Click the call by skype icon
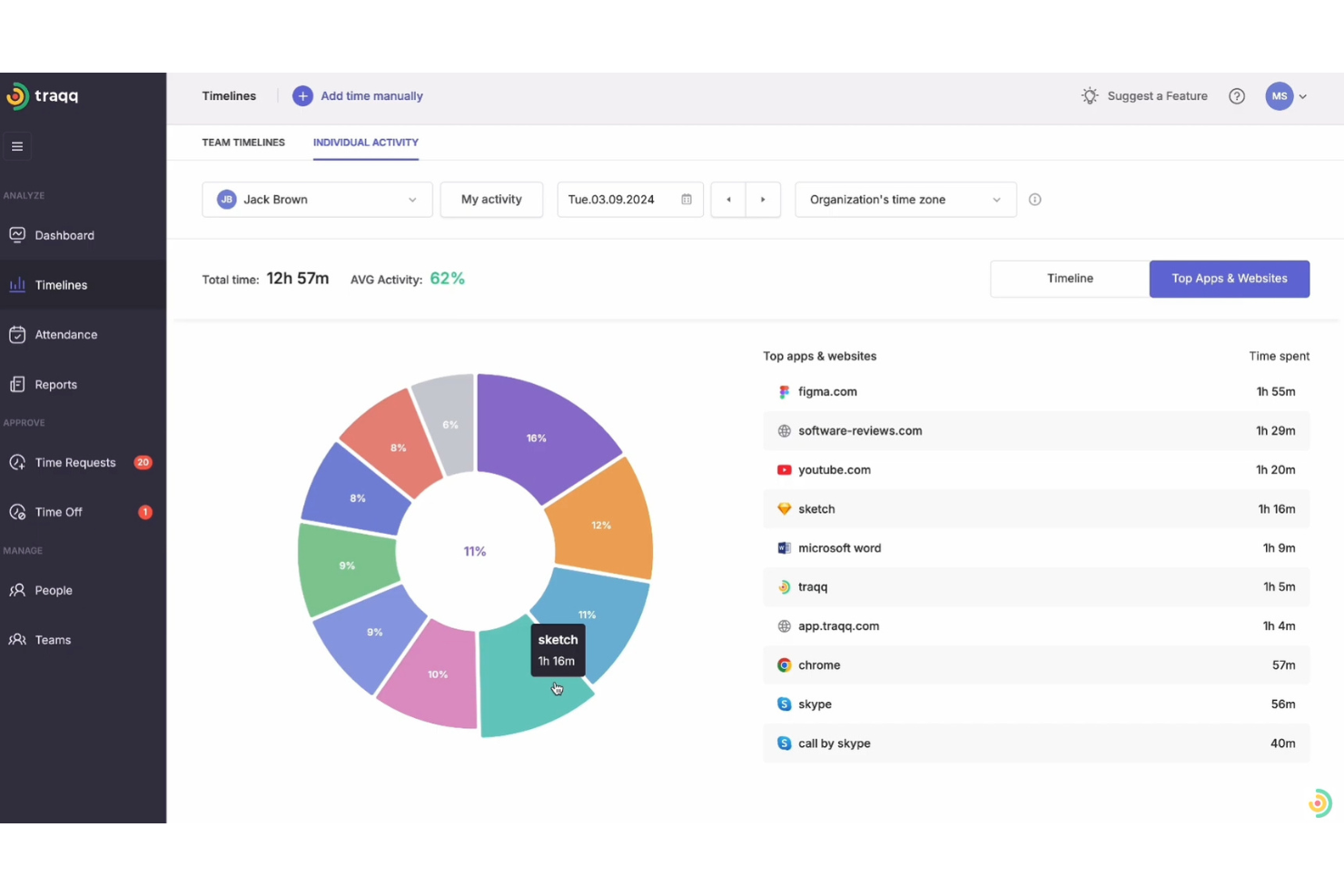This screenshot has width=1344, height=896. click(x=784, y=743)
